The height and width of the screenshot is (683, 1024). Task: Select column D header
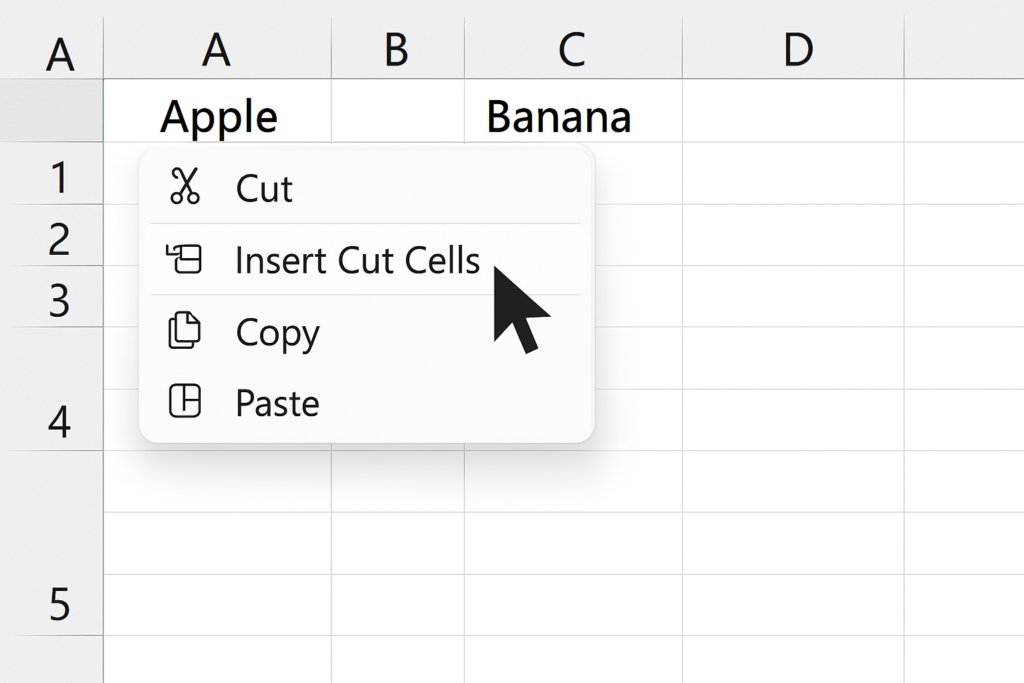(793, 49)
